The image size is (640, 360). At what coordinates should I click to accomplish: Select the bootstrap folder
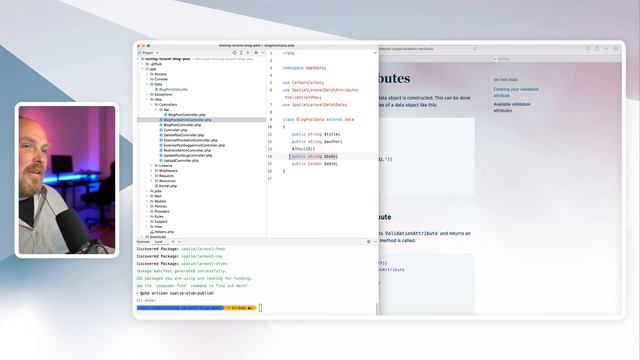pos(156,237)
